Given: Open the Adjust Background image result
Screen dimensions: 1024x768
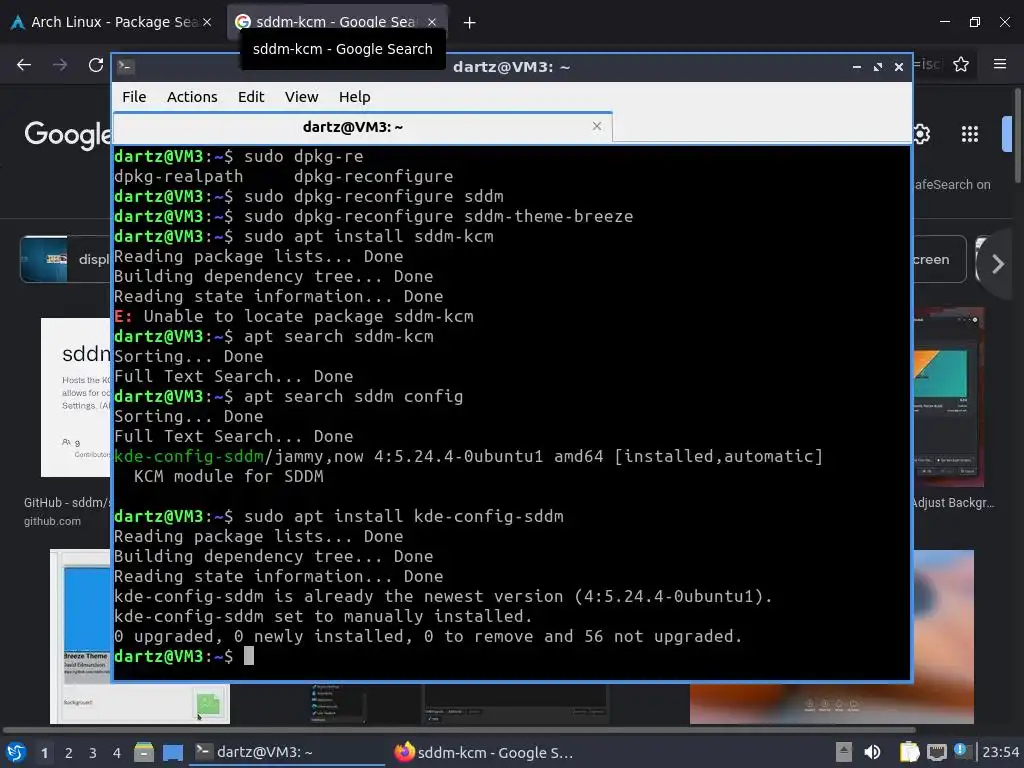Looking at the screenshot, I should click(x=948, y=397).
